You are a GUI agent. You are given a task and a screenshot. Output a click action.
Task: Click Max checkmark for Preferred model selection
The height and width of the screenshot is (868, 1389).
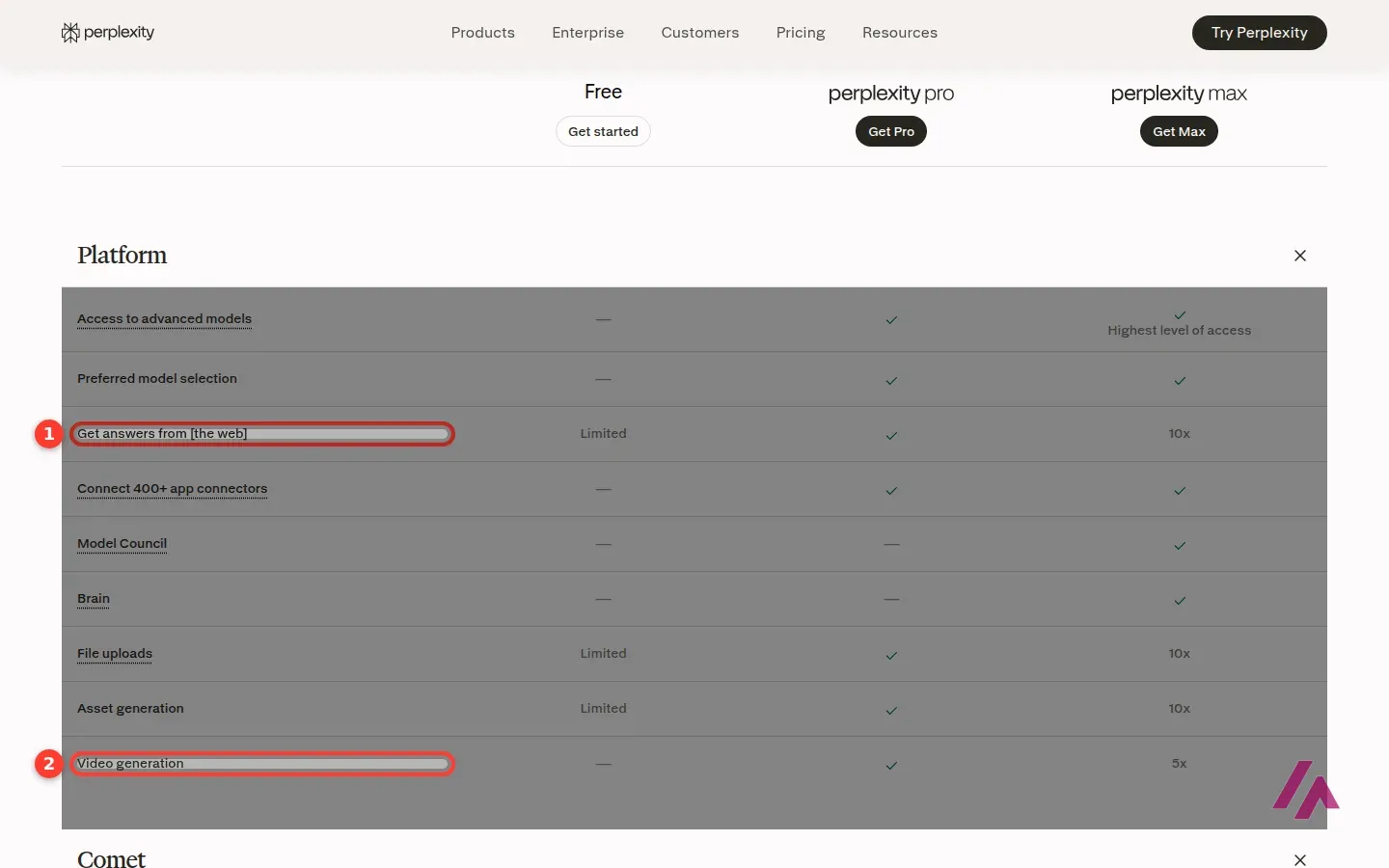coord(1180,381)
